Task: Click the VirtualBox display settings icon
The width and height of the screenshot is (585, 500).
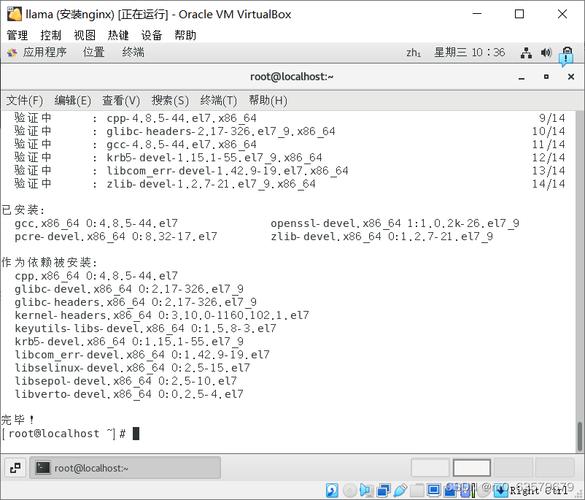Action: [x=434, y=490]
